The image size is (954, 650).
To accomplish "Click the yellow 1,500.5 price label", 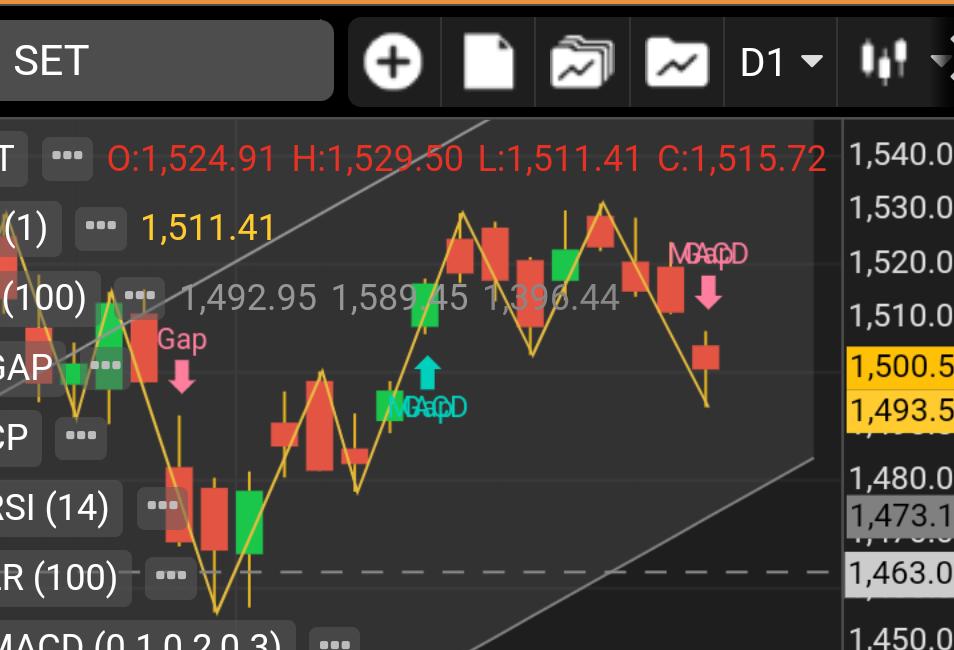I will click(x=900, y=366).
